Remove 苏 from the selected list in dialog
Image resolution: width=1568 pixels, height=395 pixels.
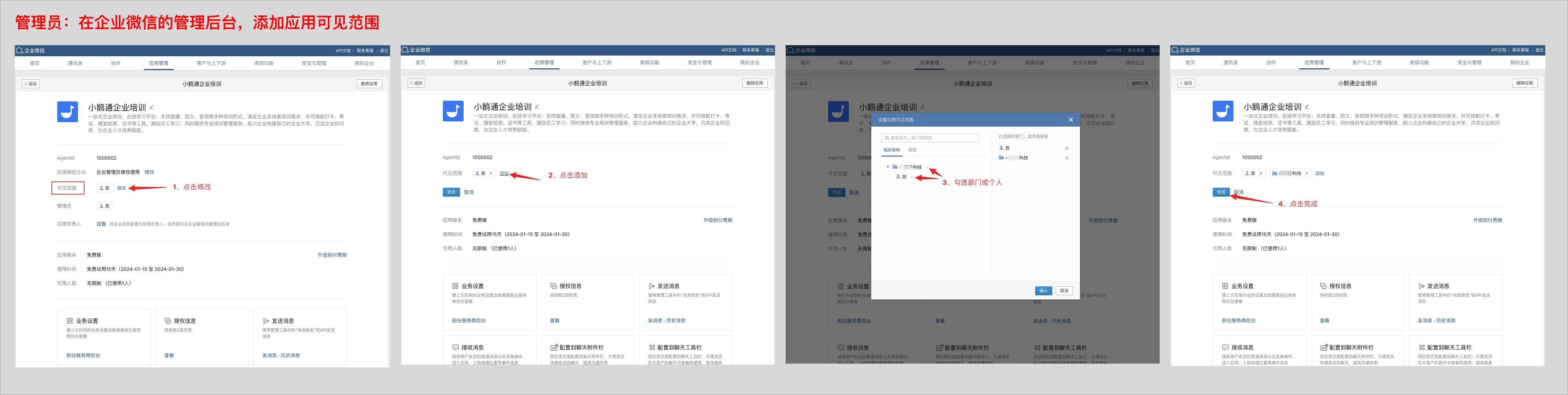1066,148
